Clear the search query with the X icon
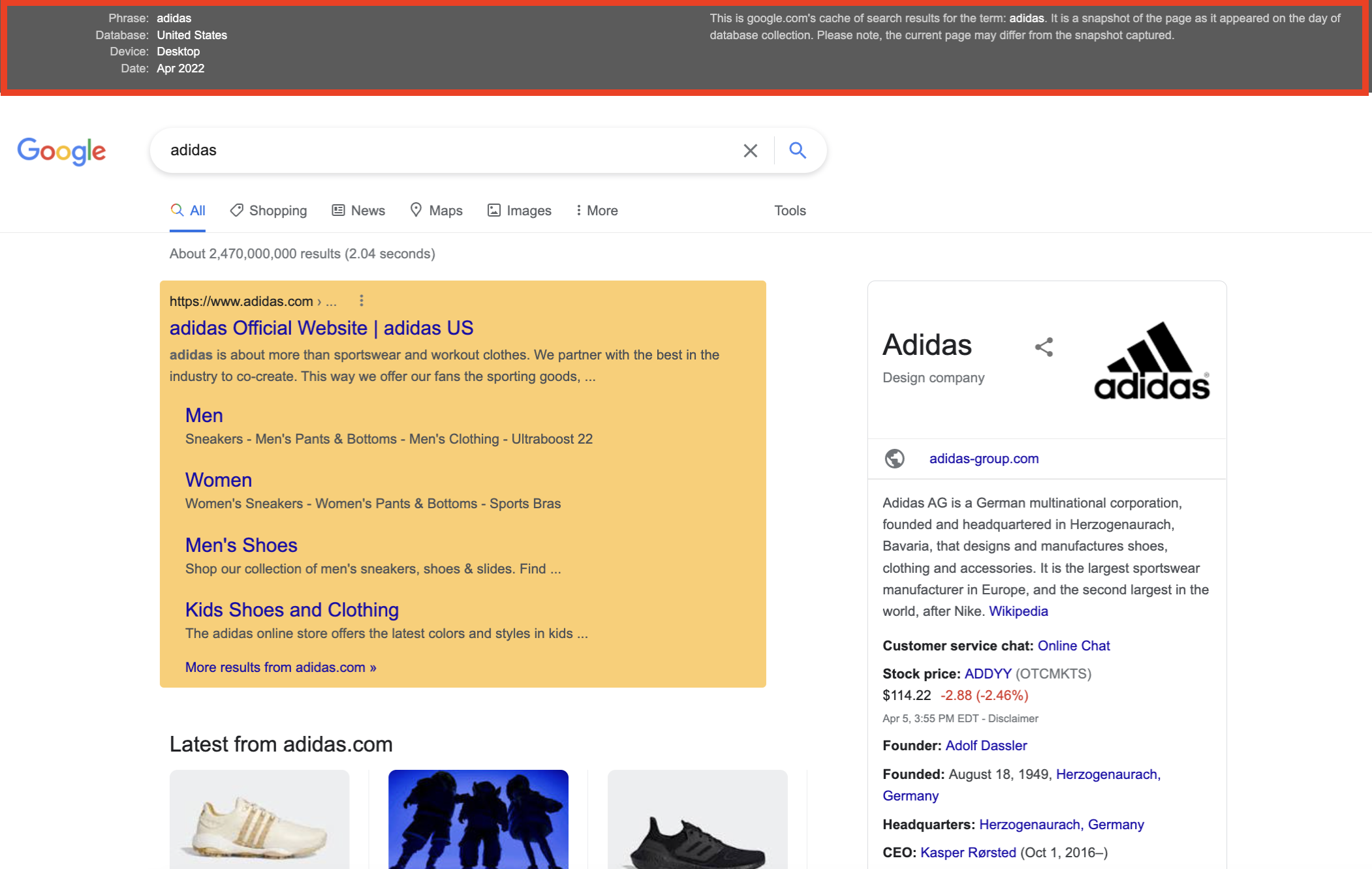Screen dimensions: 1372x869 749,150
